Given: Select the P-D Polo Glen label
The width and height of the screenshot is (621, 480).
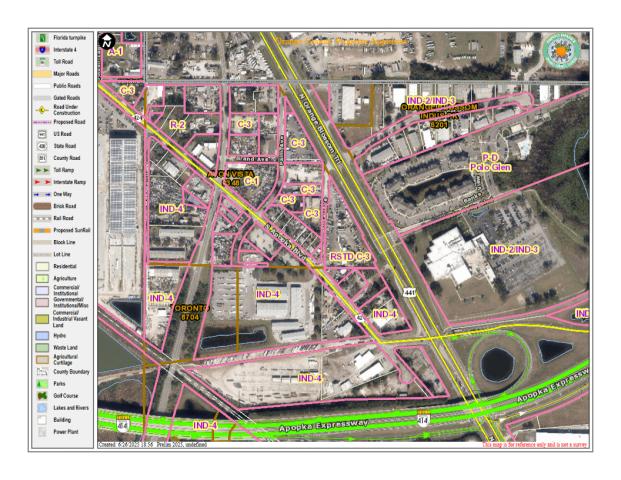Looking at the screenshot, I should pos(490,163).
